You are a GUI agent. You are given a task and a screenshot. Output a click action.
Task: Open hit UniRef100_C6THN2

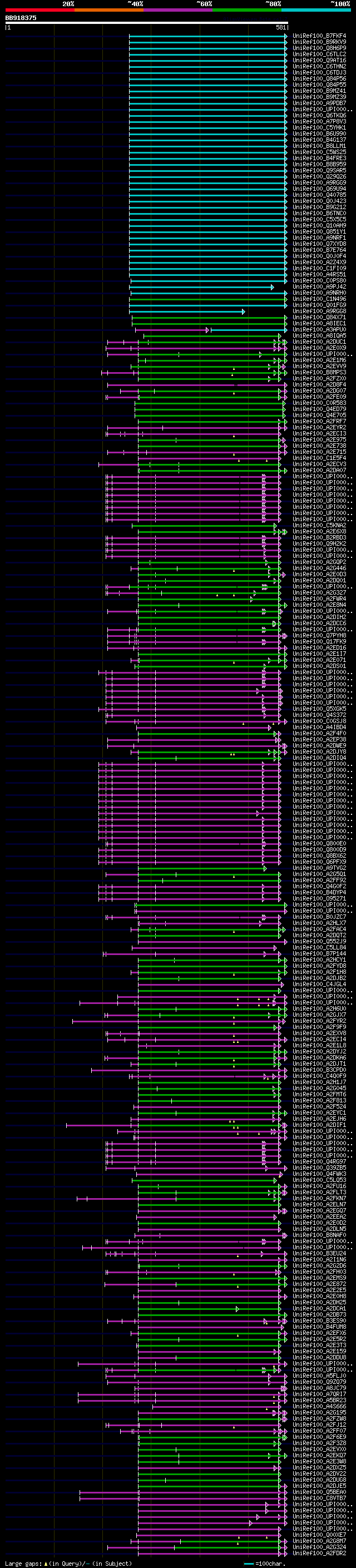coord(319,66)
